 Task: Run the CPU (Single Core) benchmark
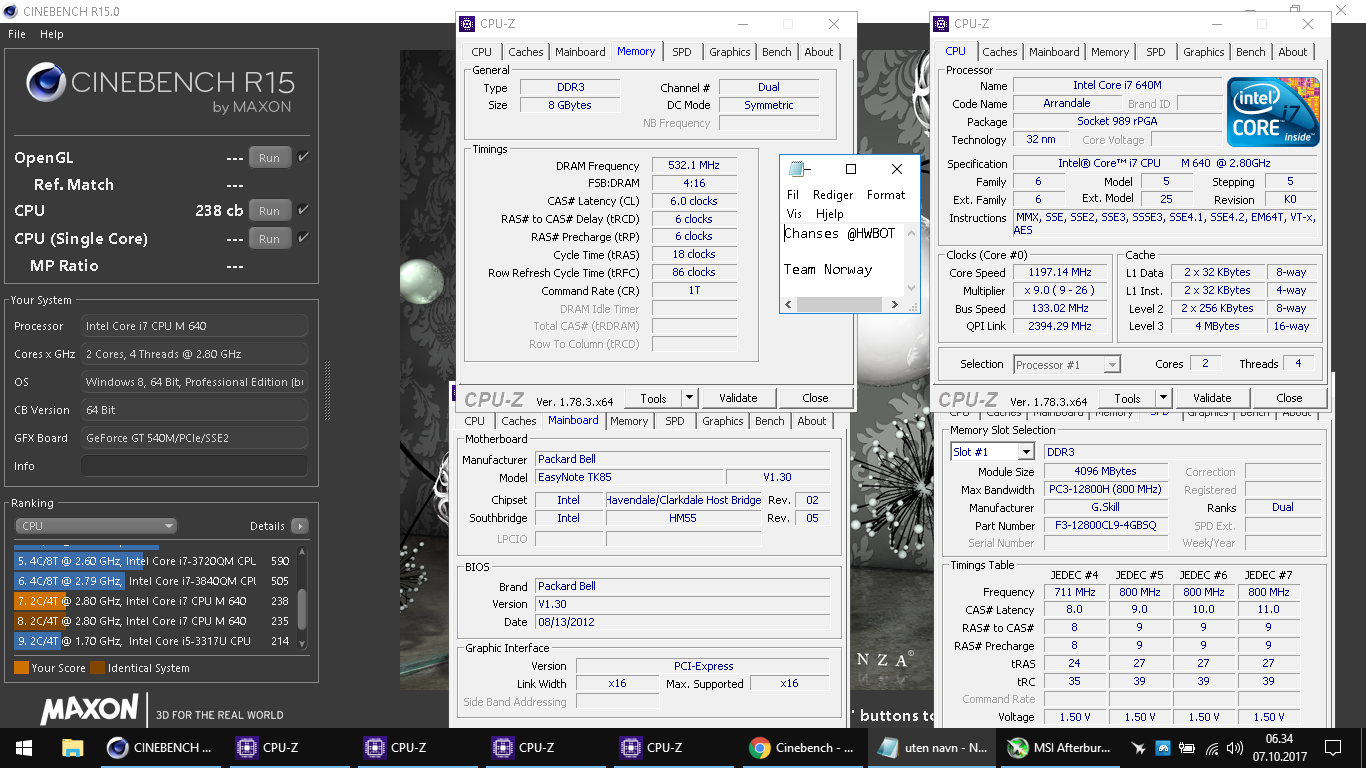click(x=270, y=238)
